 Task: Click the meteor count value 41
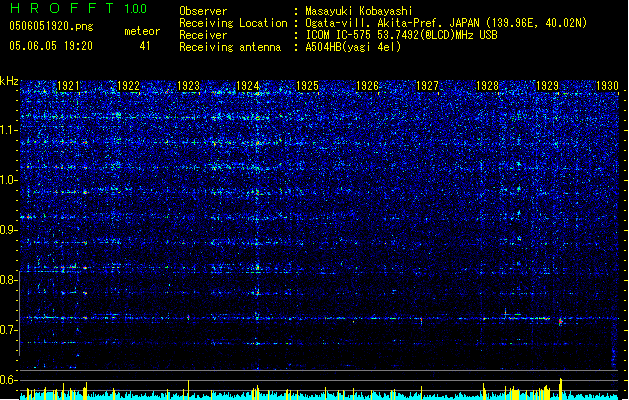[145, 46]
